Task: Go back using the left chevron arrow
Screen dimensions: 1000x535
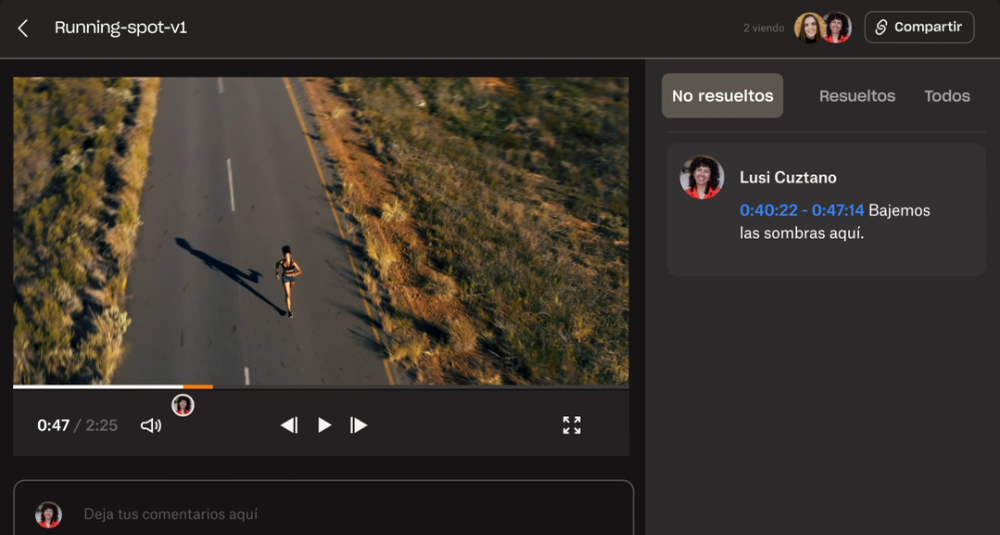Action: click(x=23, y=28)
